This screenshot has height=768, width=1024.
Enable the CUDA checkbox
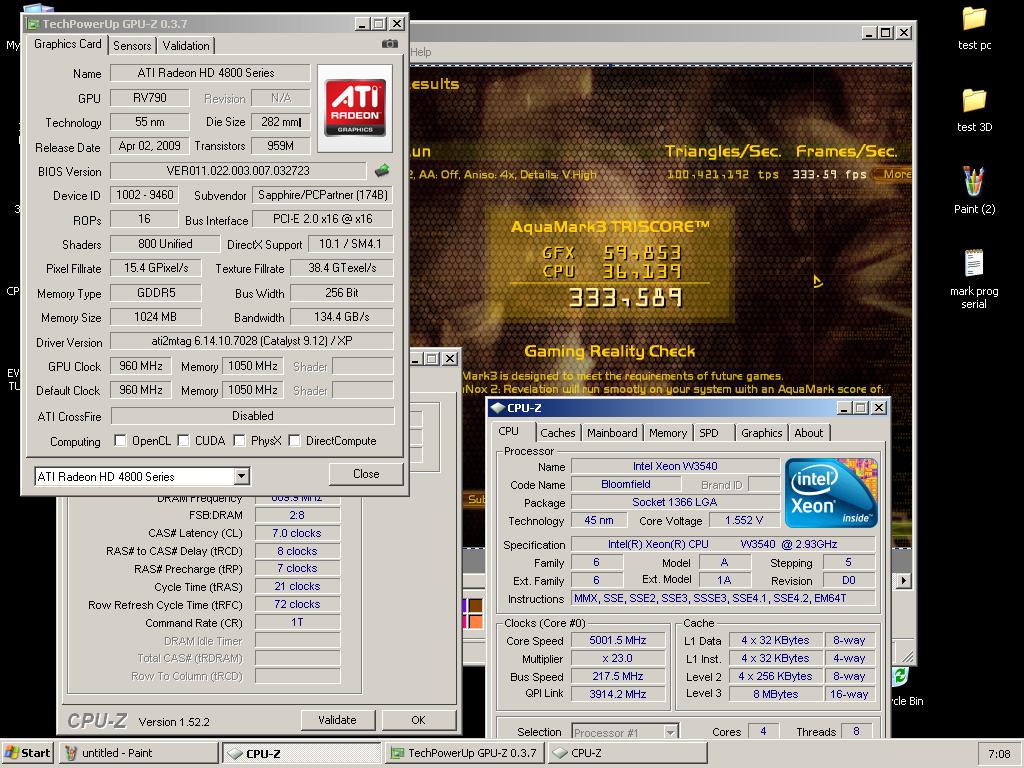pos(184,441)
